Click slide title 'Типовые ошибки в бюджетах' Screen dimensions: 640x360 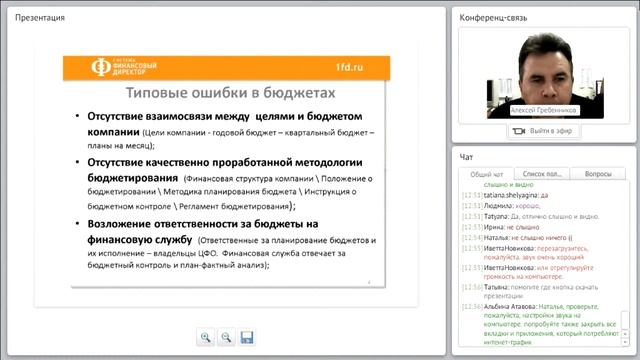click(230, 93)
